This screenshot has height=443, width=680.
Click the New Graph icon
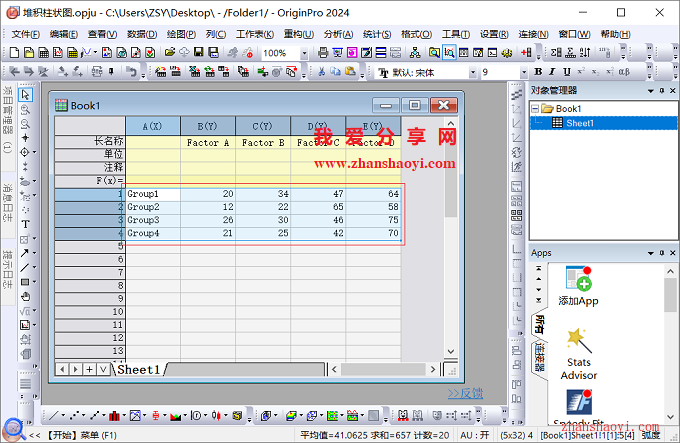(x=58, y=53)
